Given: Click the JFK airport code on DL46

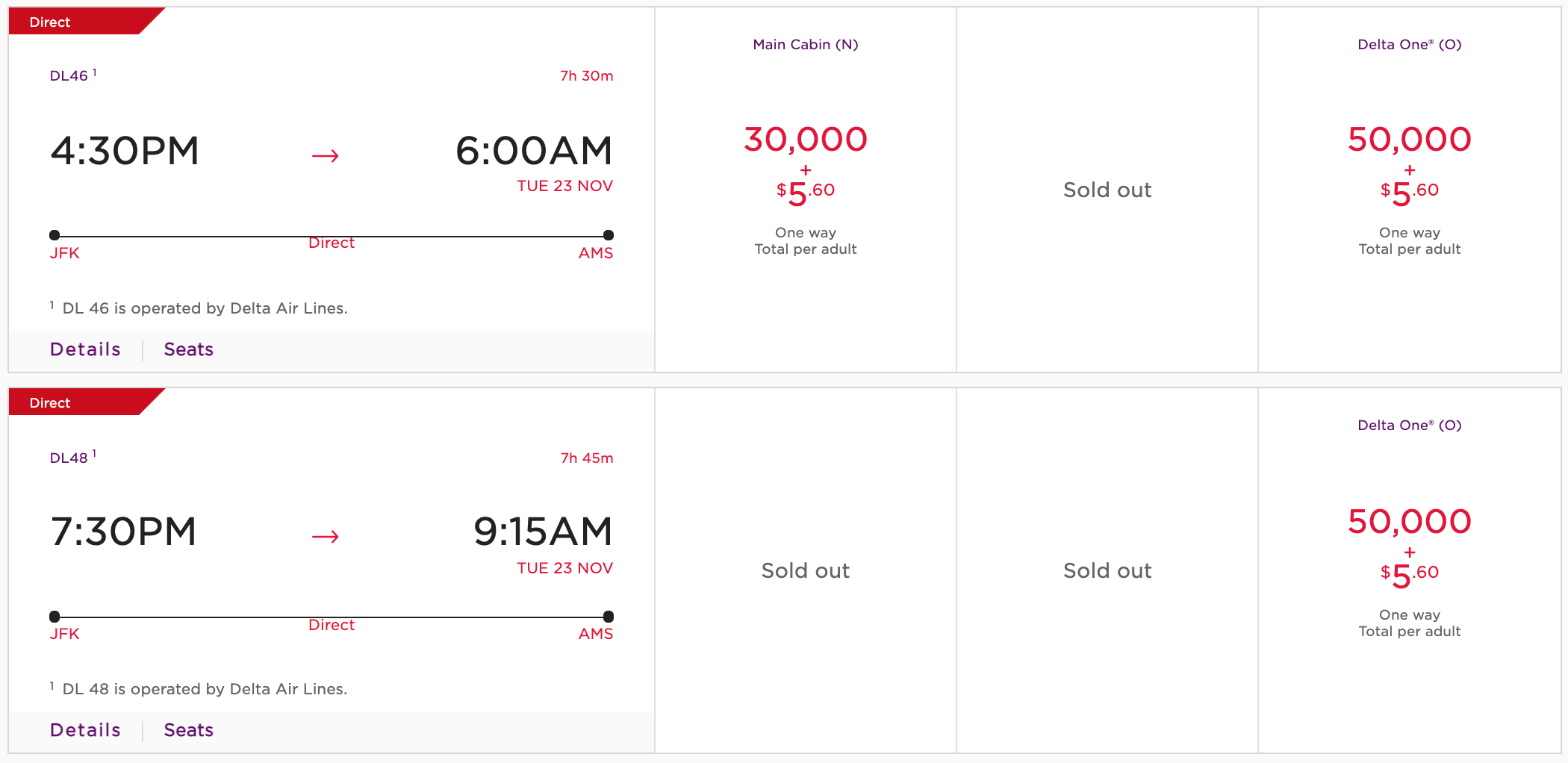Looking at the screenshot, I should (65, 253).
